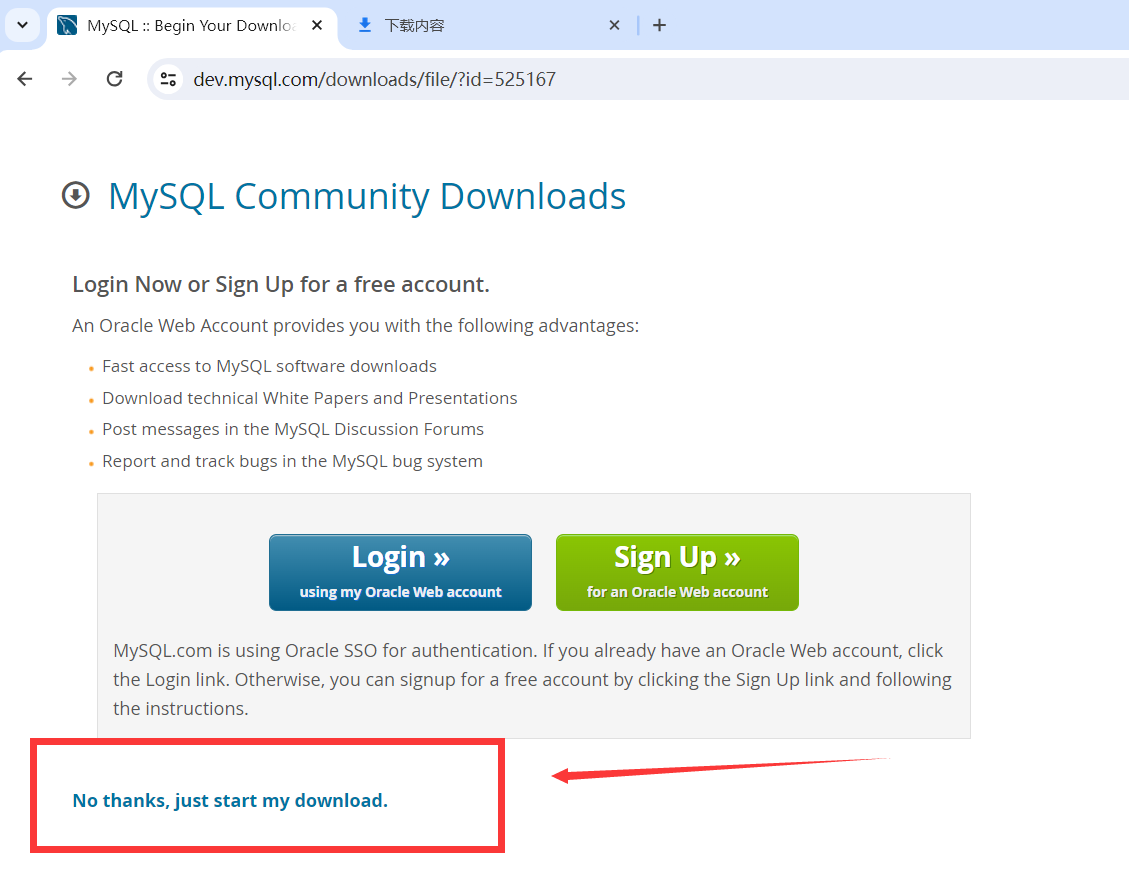Open a new tab with plus button
The height and width of the screenshot is (884, 1129).
point(659,25)
